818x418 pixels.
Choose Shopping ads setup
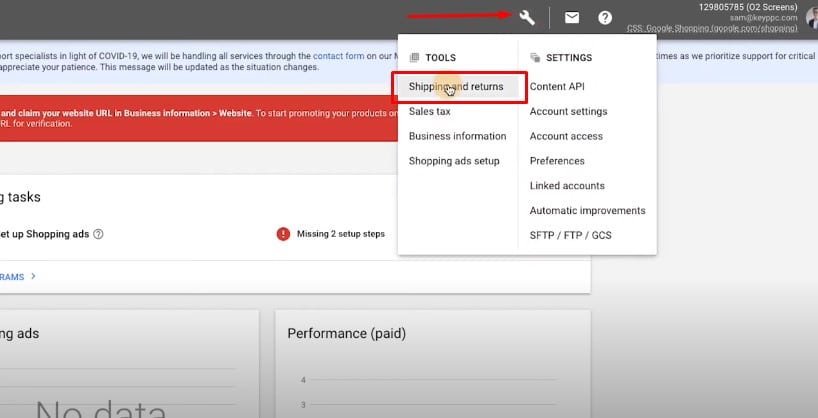coord(454,161)
